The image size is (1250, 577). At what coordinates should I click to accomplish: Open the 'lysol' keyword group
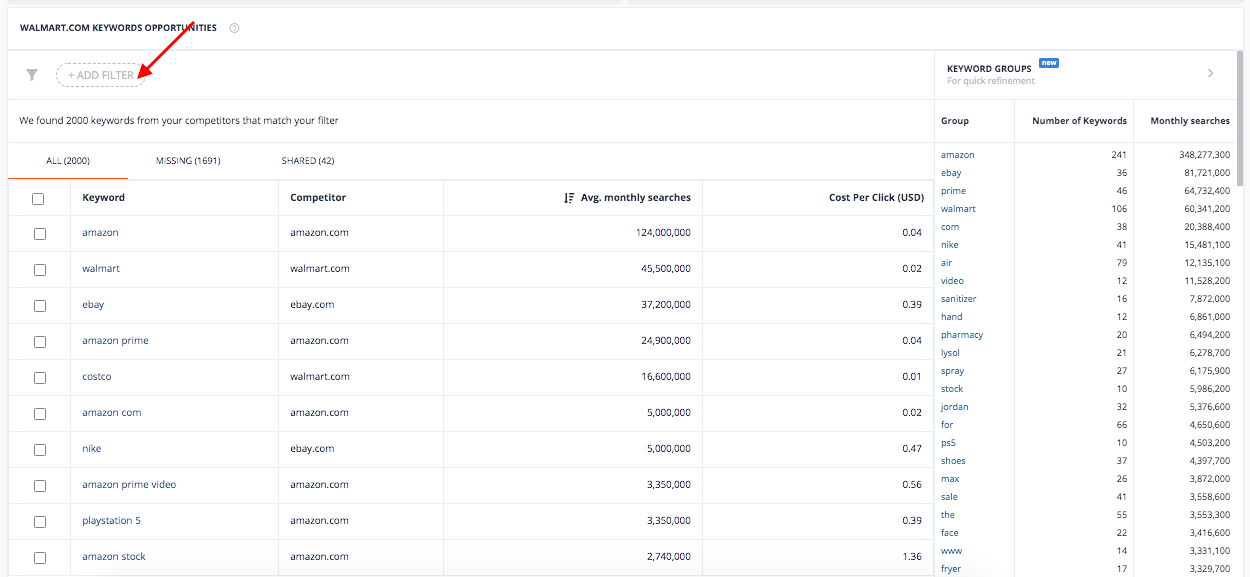[950, 353]
